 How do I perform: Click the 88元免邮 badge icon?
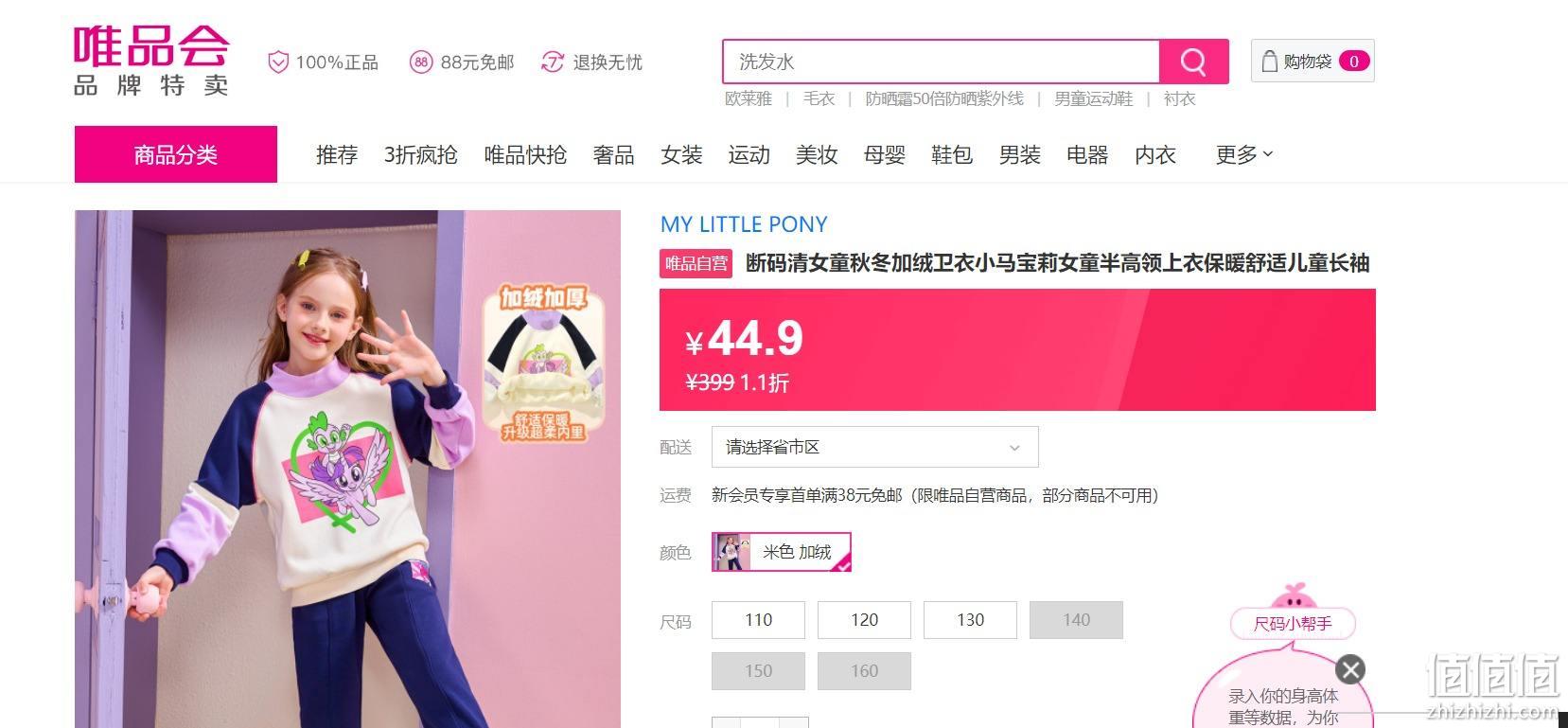pyautogui.click(x=421, y=62)
